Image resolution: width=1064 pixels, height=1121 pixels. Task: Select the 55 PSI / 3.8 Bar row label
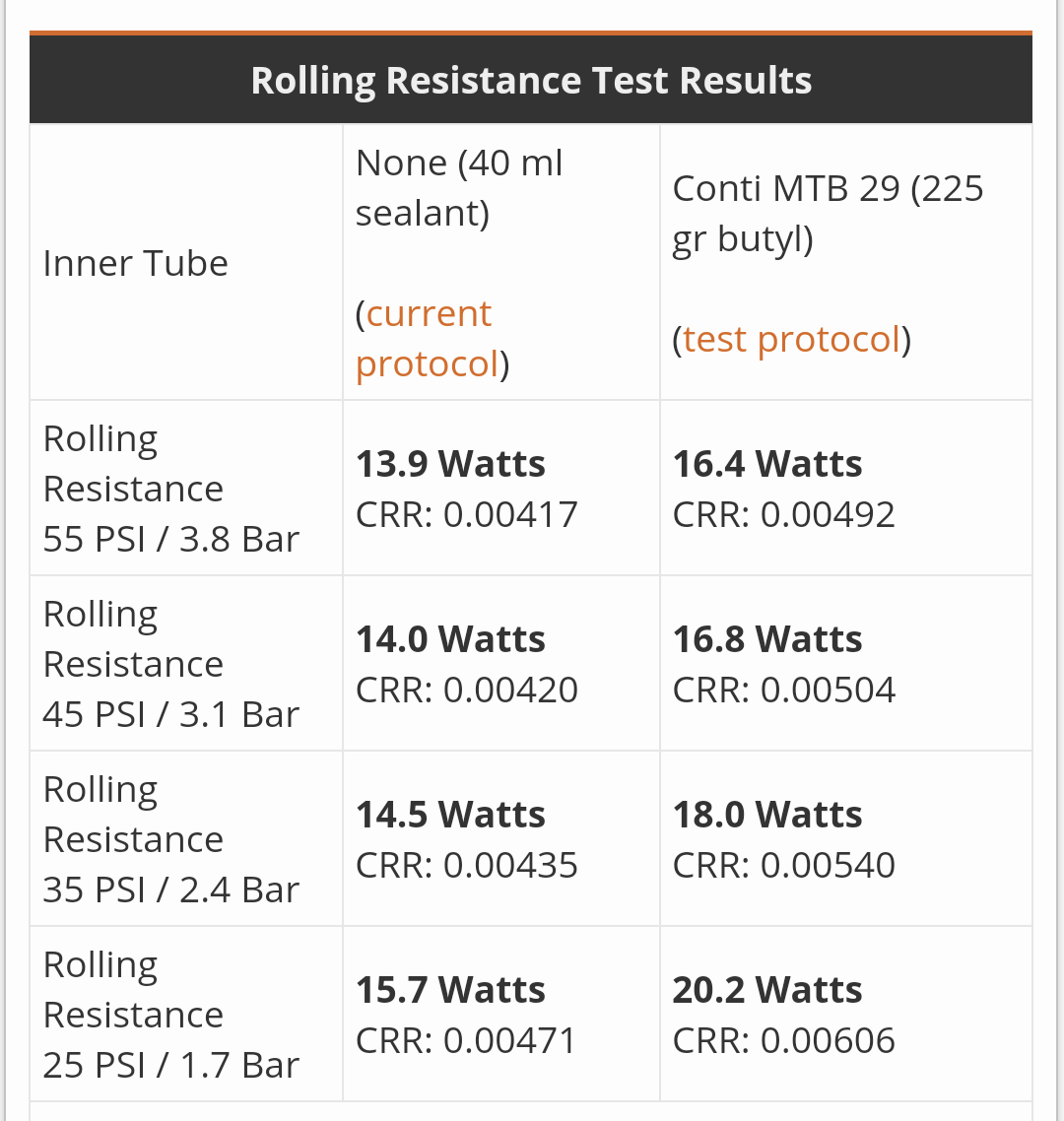[170, 539]
